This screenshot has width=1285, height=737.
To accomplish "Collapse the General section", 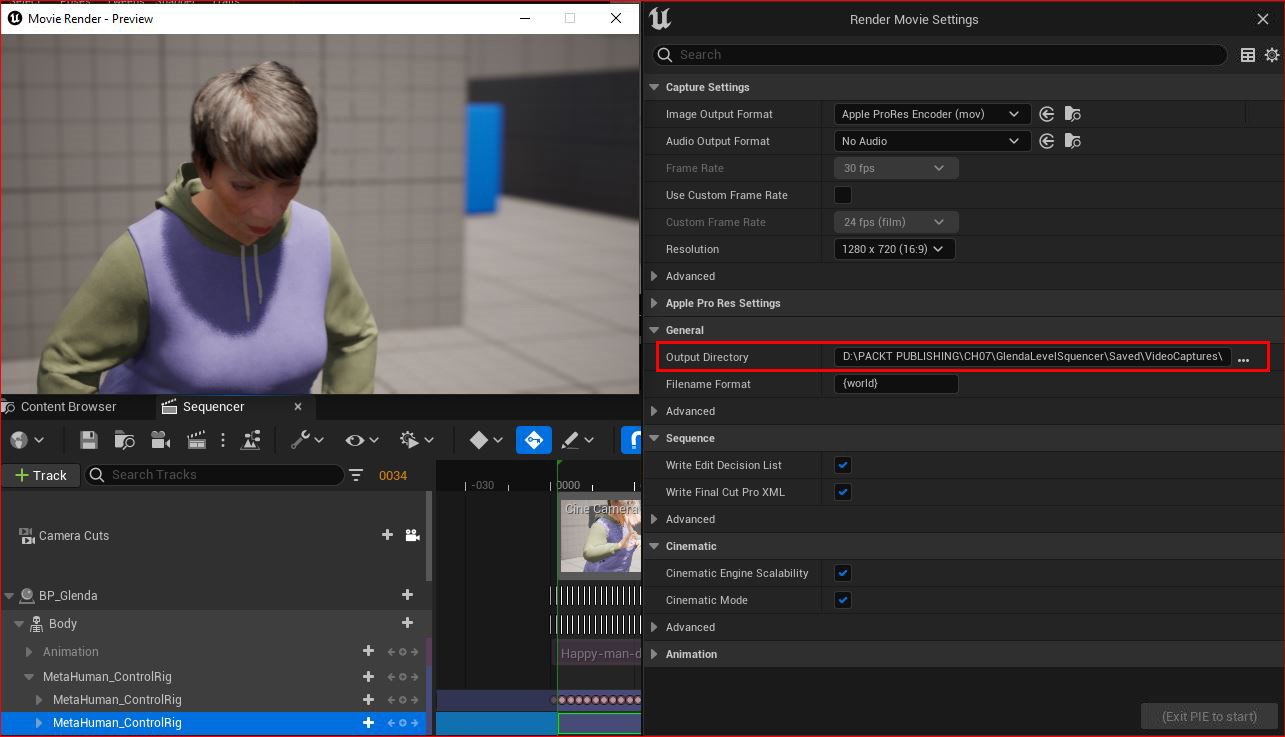I will pos(654,330).
